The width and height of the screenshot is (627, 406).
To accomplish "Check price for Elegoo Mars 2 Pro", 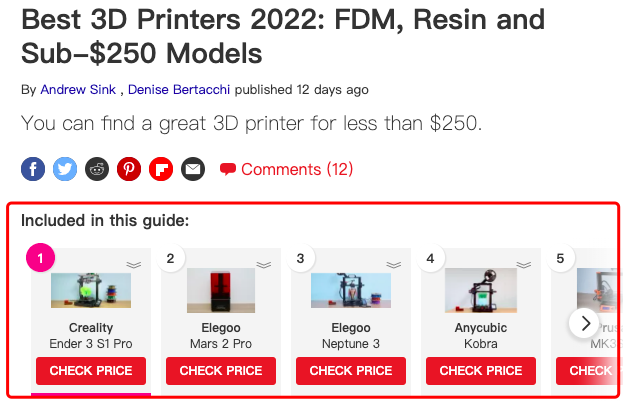I will point(221,371).
